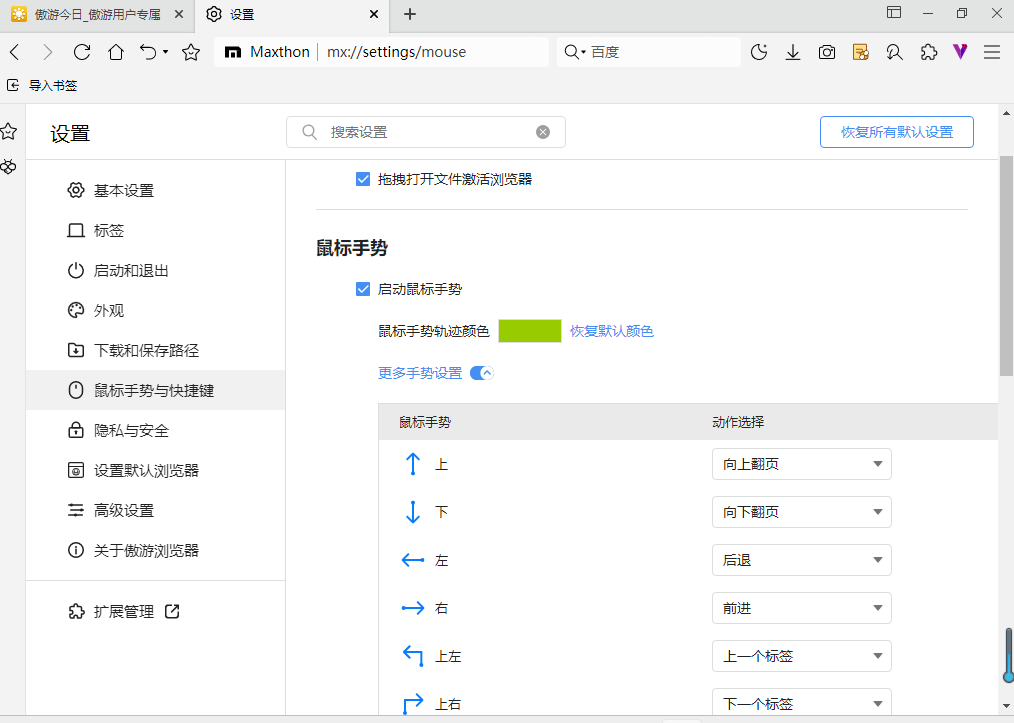Click the right arrow gesture icon 右
Screen dimensions: 1014x723
coord(413,608)
